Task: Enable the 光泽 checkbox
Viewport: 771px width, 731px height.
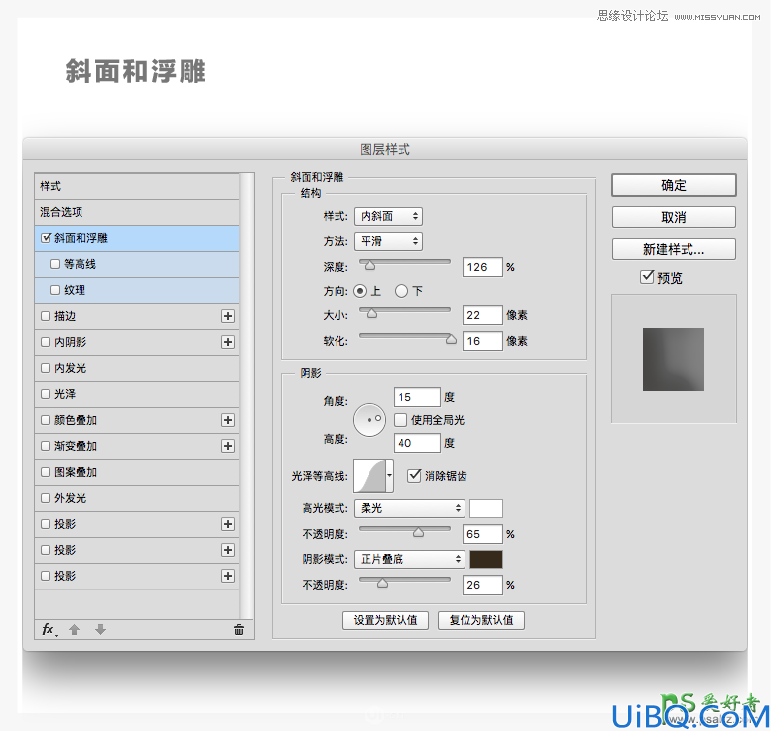Action: coord(46,394)
